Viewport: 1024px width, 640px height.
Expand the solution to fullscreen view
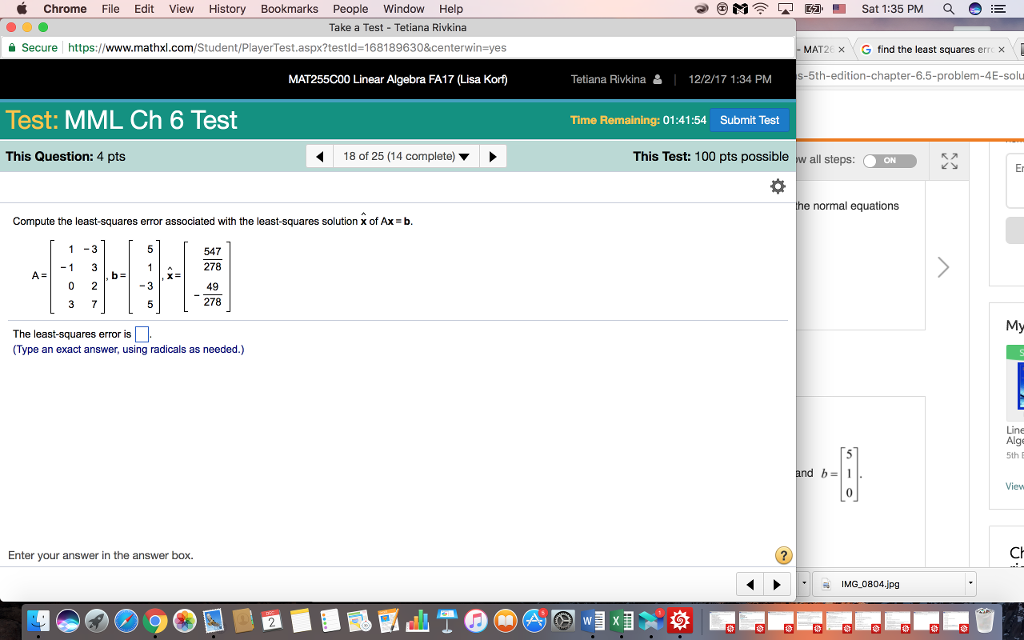pyautogui.click(x=949, y=161)
